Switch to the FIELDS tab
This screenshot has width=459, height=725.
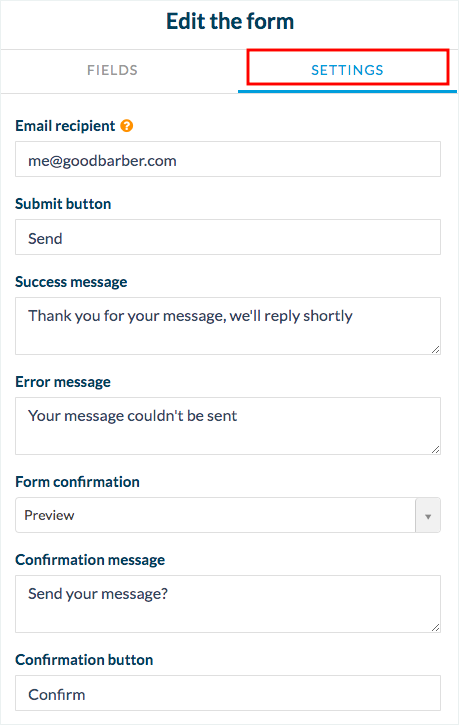coord(112,70)
